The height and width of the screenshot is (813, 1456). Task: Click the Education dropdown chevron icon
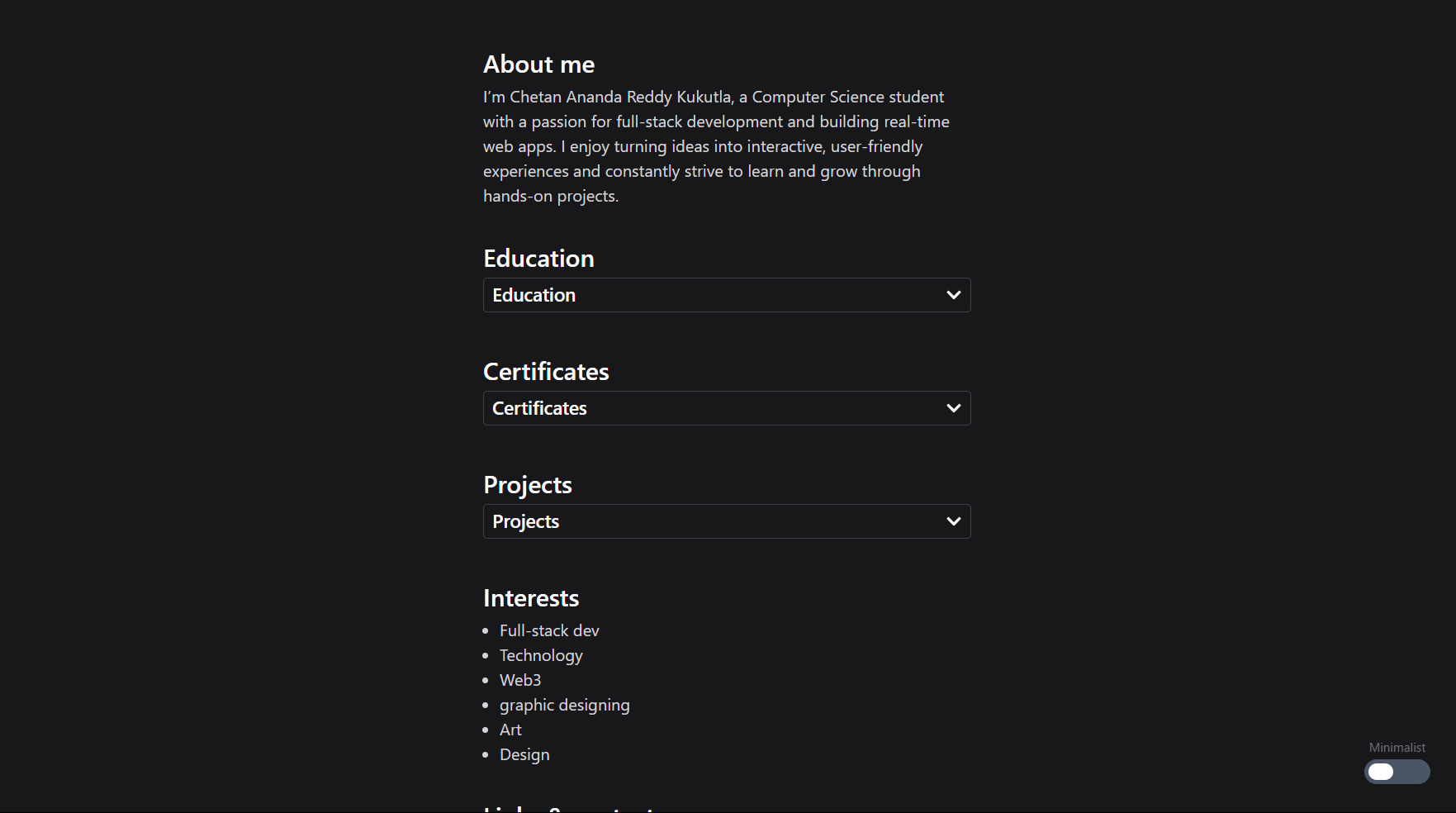(x=953, y=295)
